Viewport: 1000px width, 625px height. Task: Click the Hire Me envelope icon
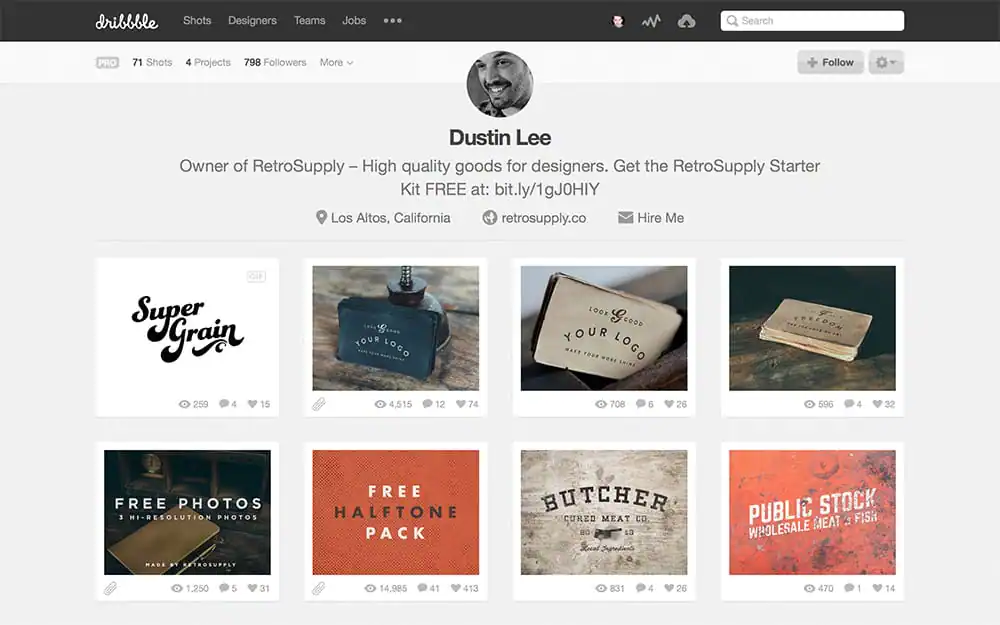pyautogui.click(x=626, y=217)
